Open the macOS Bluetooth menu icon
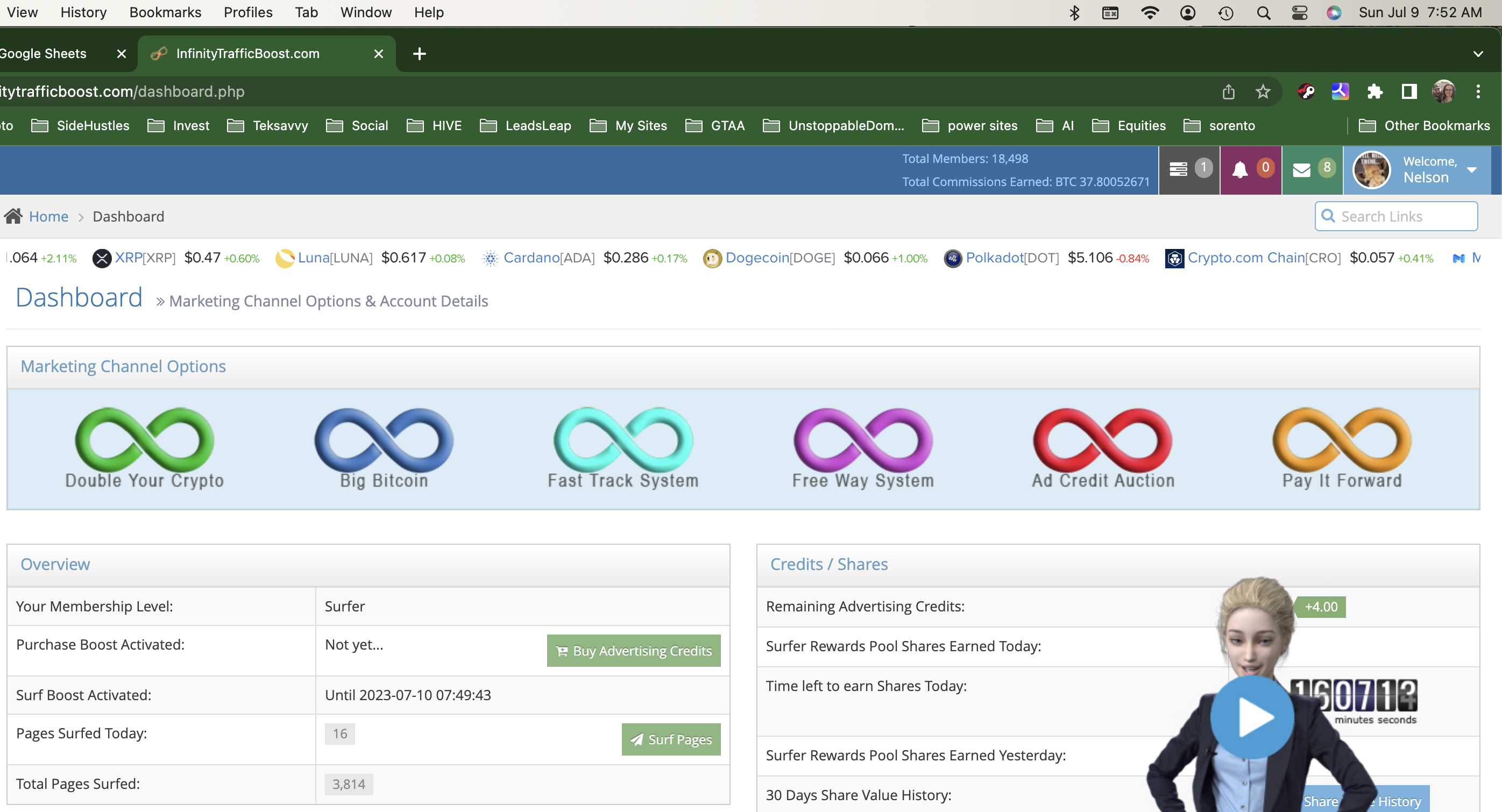The width and height of the screenshot is (1502, 812). [1074, 13]
